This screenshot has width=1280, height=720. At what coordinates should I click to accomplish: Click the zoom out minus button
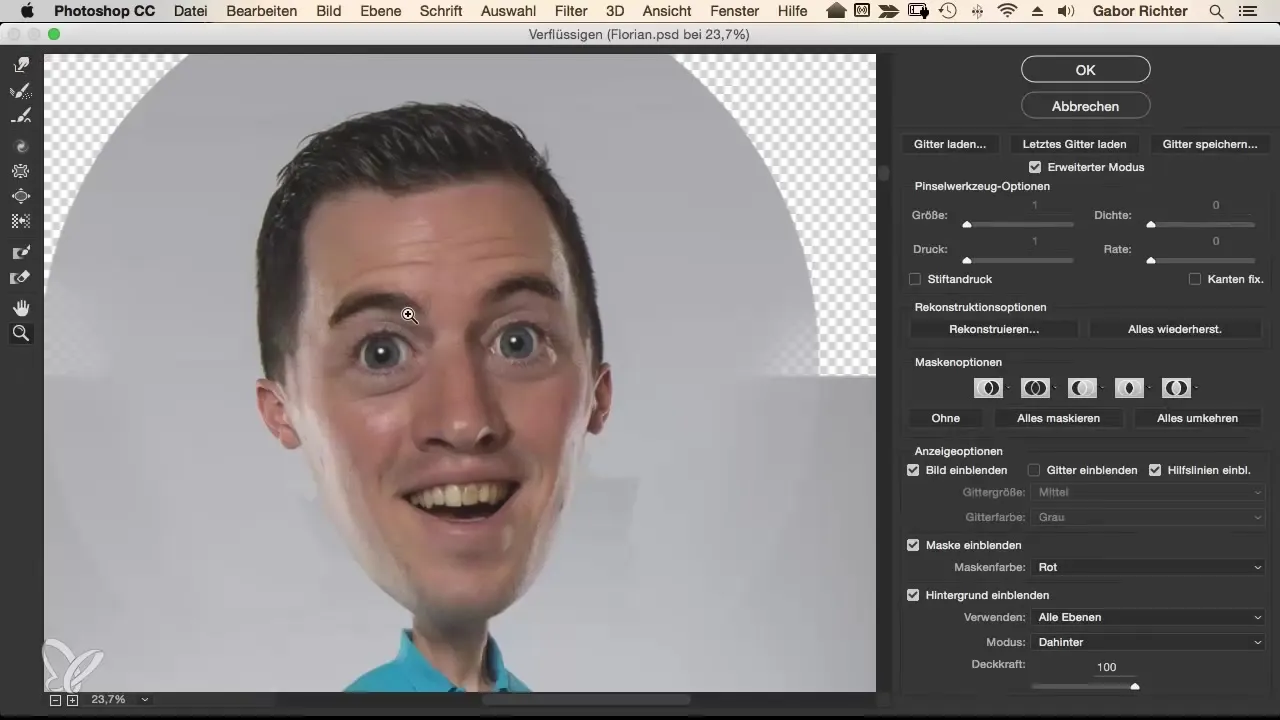[56, 700]
